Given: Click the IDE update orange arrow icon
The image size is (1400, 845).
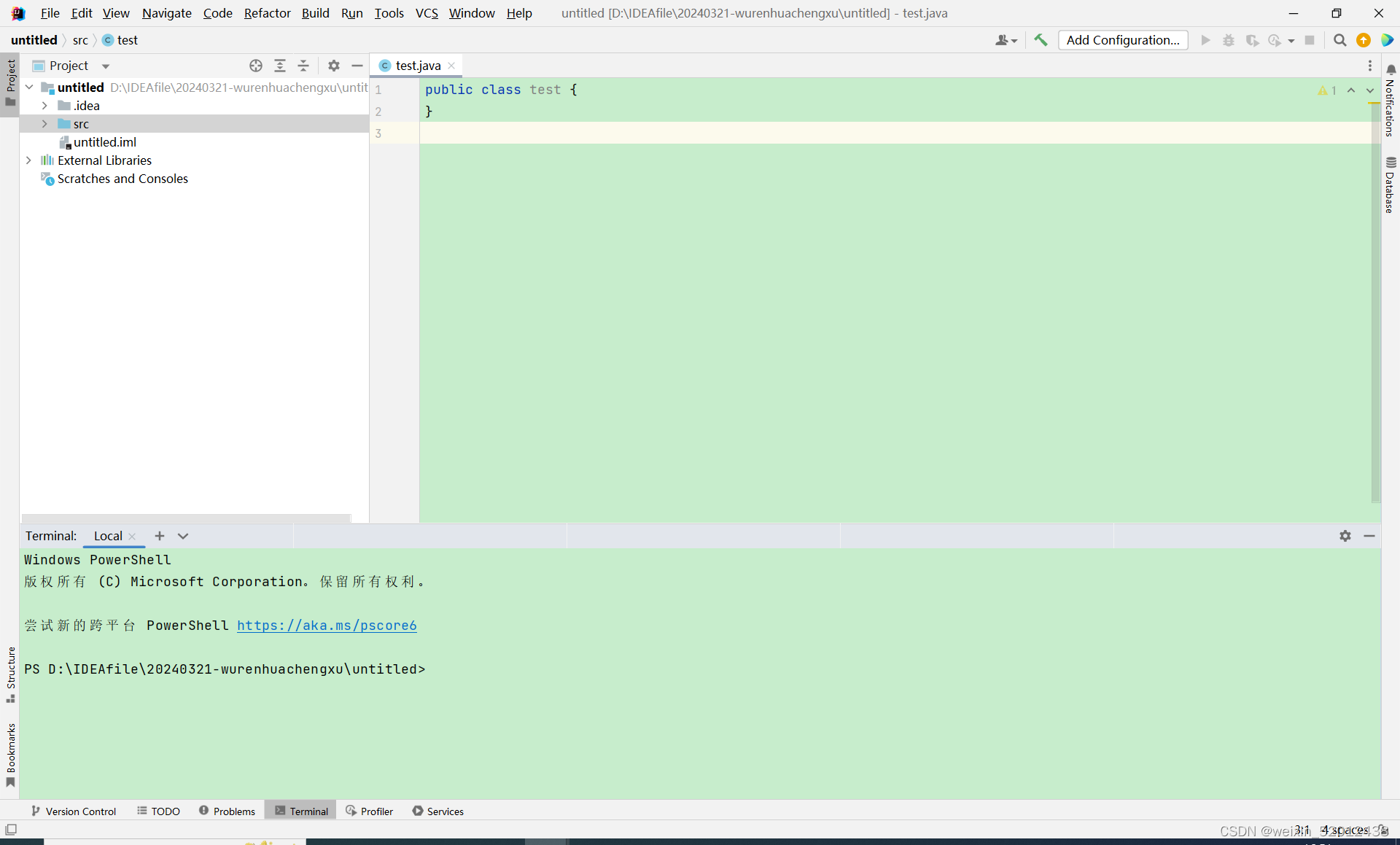Looking at the screenshot, I should [1364, 40].
